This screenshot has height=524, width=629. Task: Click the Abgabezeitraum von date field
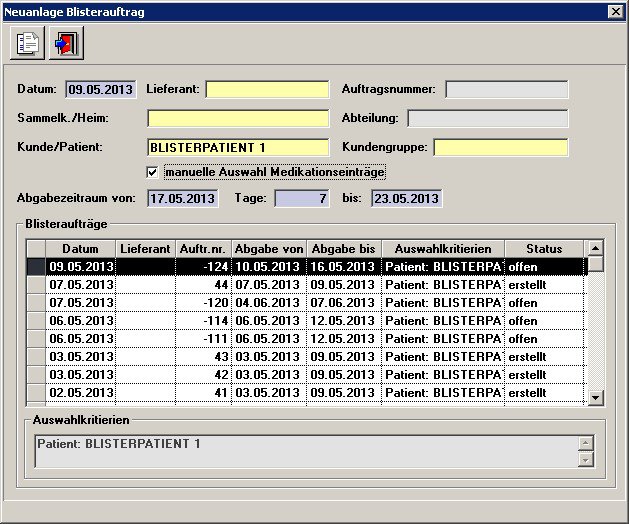point(182,198)
